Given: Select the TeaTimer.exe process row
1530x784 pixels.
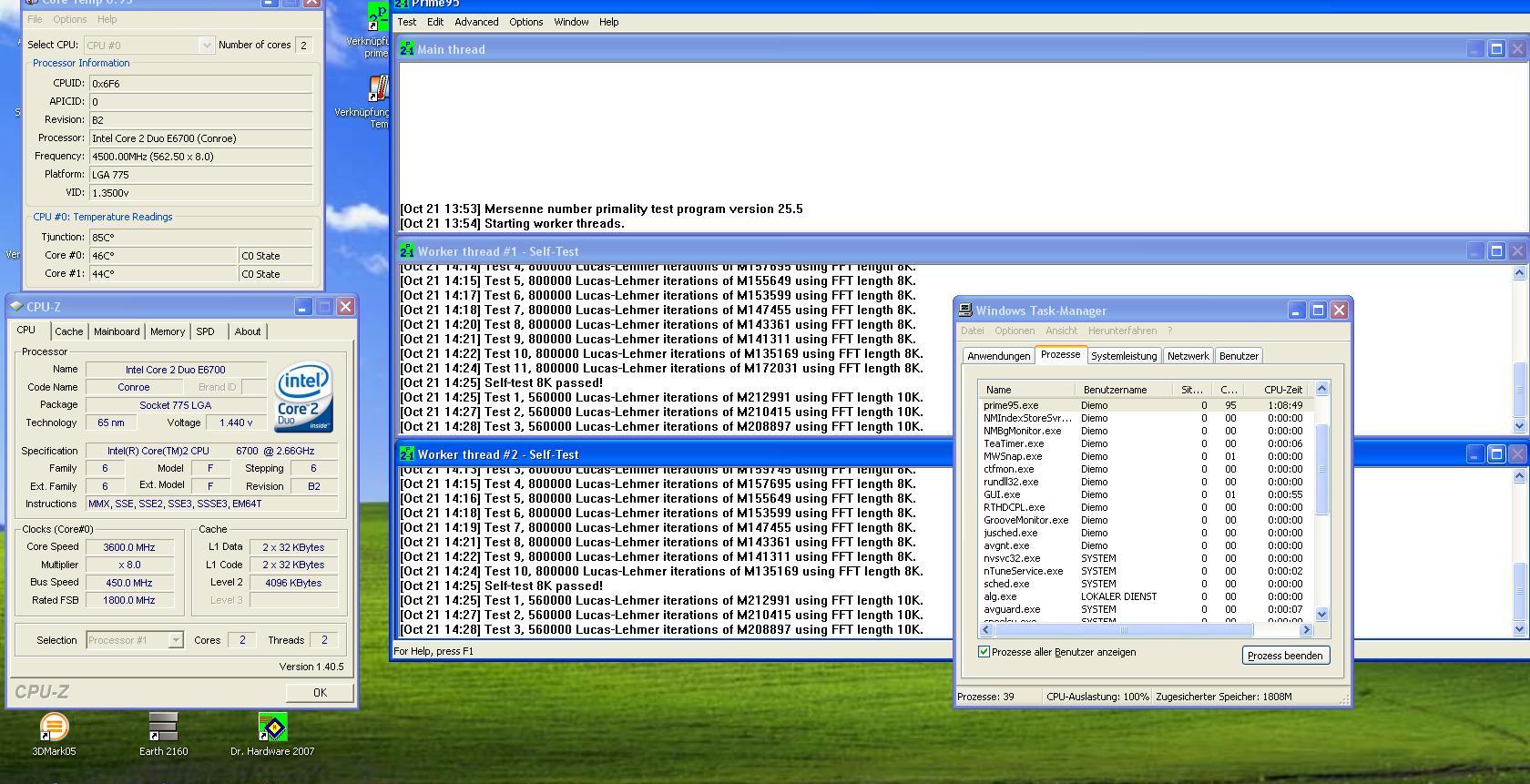Looking at the screenshot, I should tap(1145, 443).
